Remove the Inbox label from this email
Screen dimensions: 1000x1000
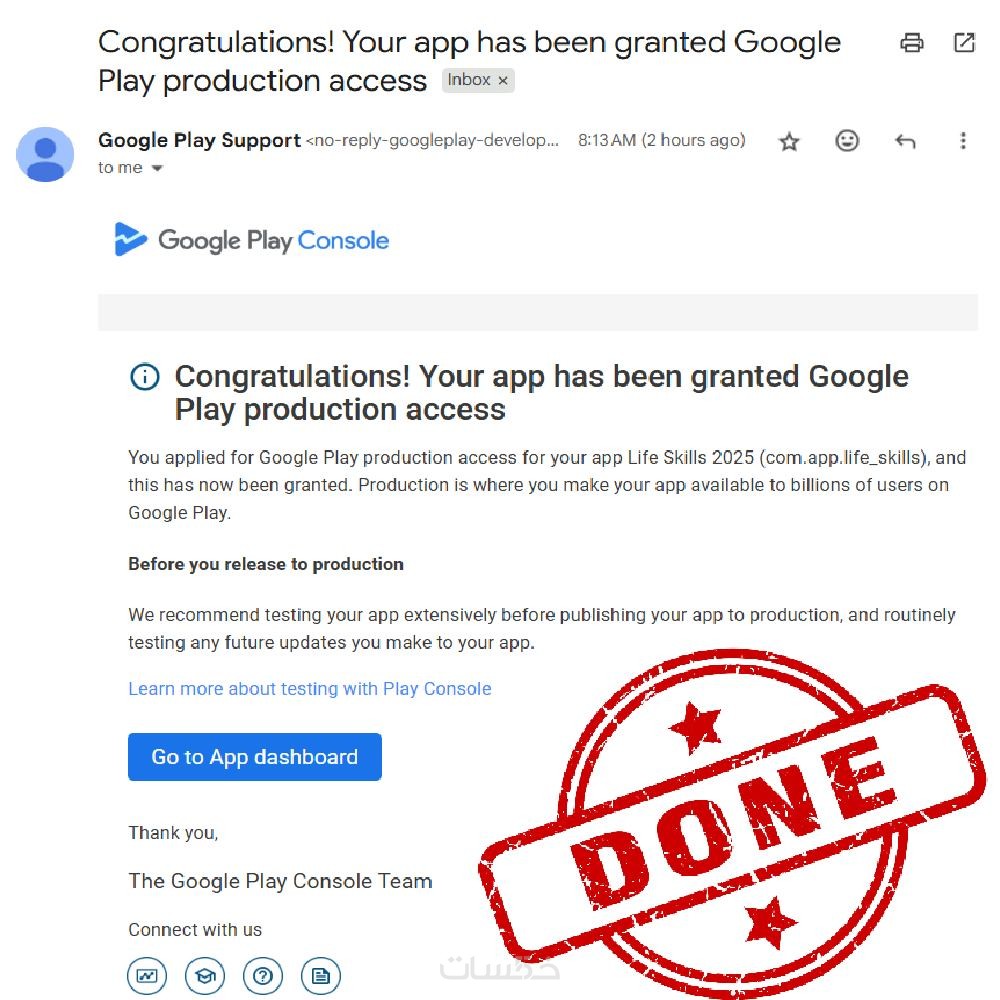(x=503, y=81)
